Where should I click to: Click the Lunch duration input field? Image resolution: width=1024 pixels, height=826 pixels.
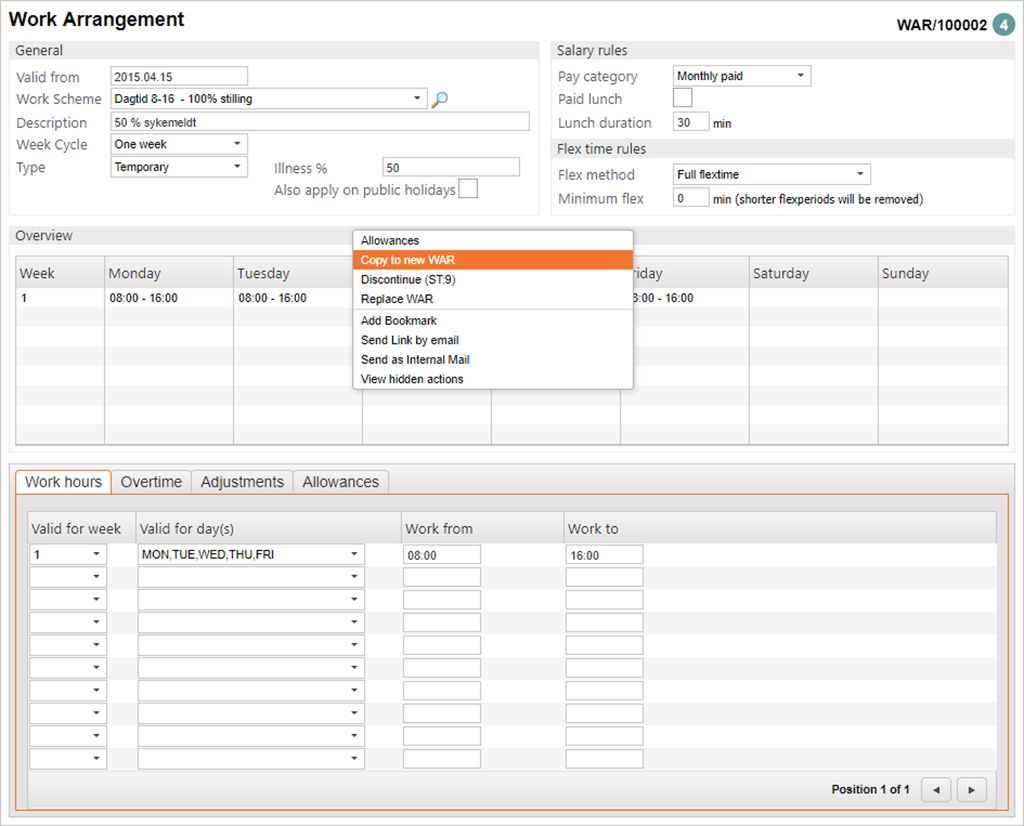(690, 122)
